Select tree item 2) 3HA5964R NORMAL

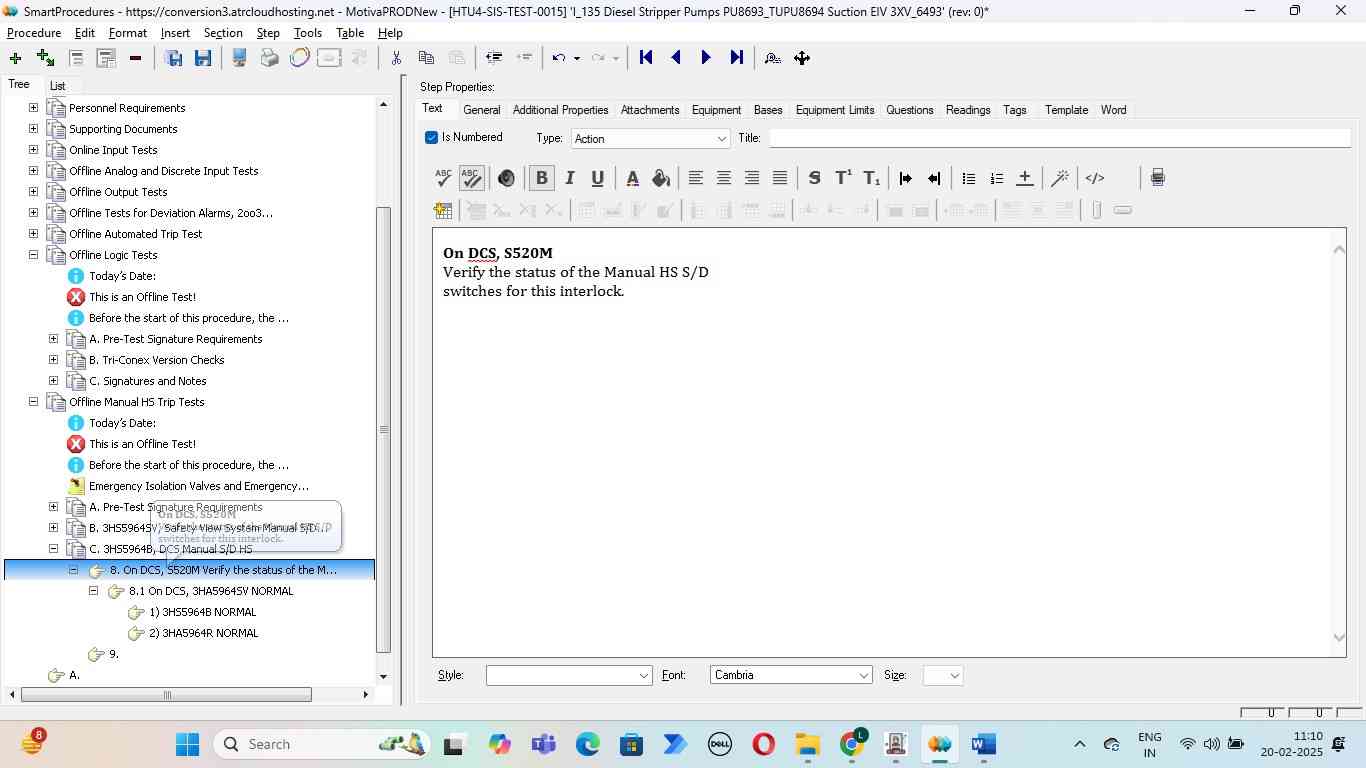(203, 633)
